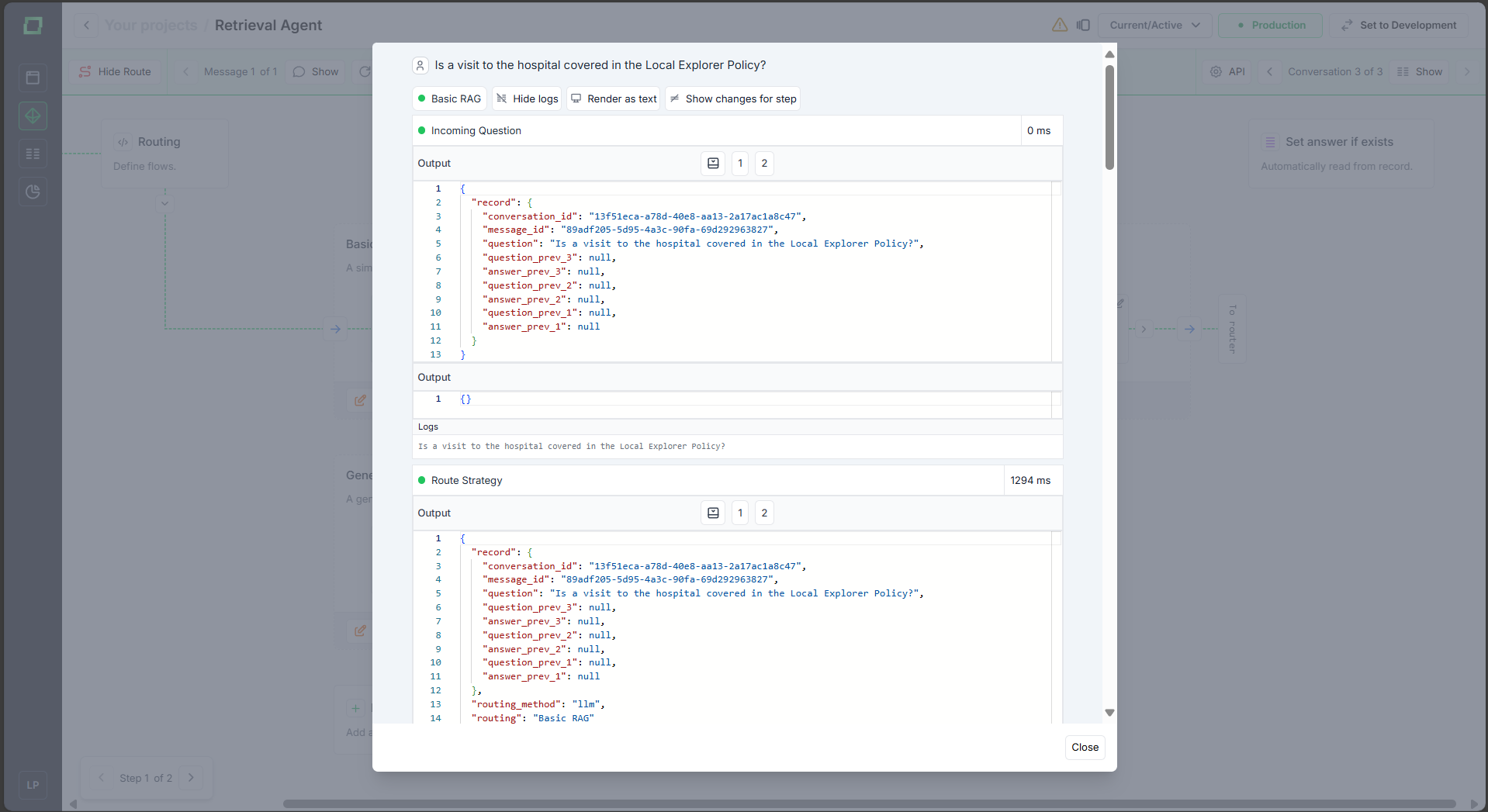The image size is (1488, 812).
Task: Select output 2 in Route Strategy
Action: (x=764, y=513)
